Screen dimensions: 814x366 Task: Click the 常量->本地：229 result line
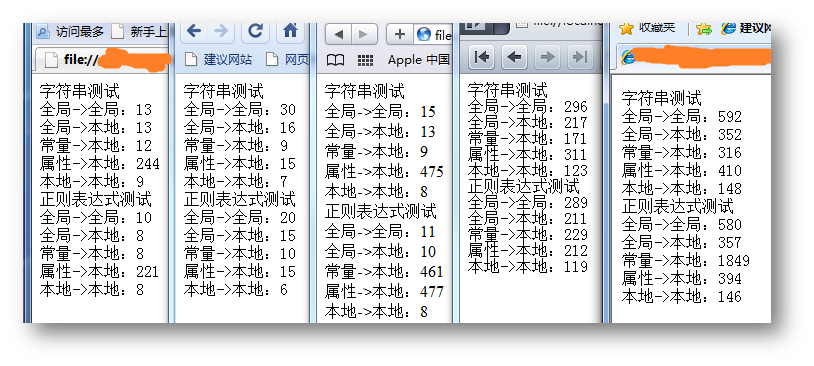(x=527, y=234)
